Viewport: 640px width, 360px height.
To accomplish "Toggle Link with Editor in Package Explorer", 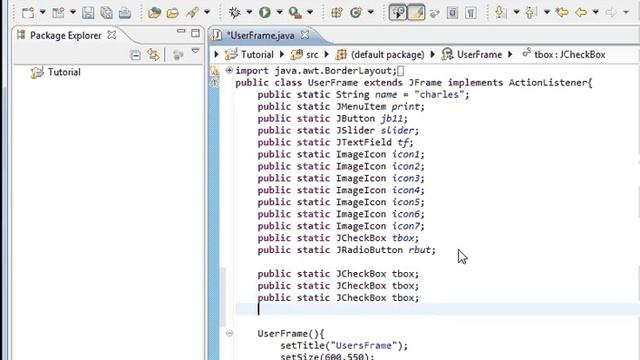I will (x=153, y=55).
